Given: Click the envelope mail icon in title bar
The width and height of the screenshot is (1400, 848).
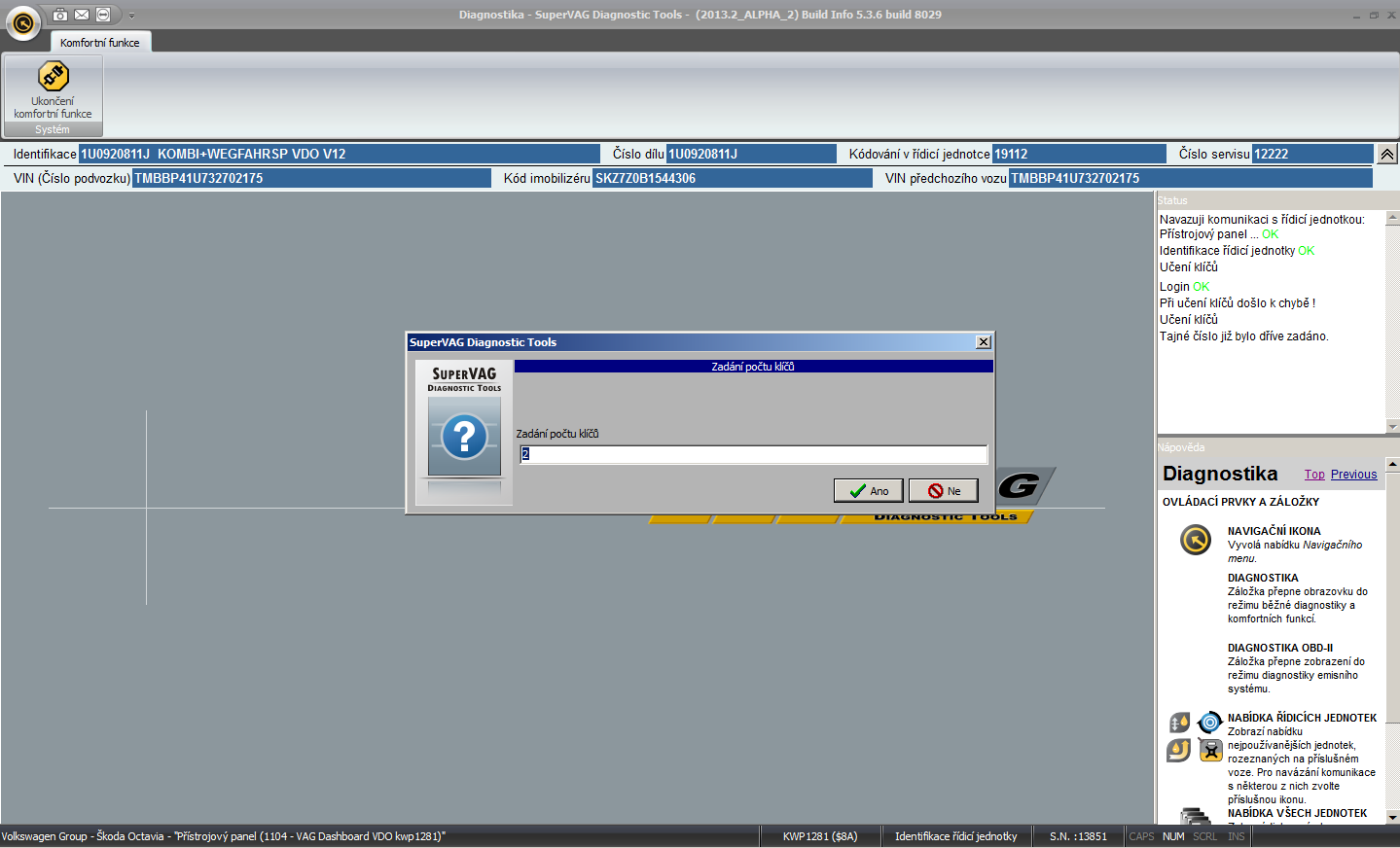Looking at the screenshot, I should 82,15.
